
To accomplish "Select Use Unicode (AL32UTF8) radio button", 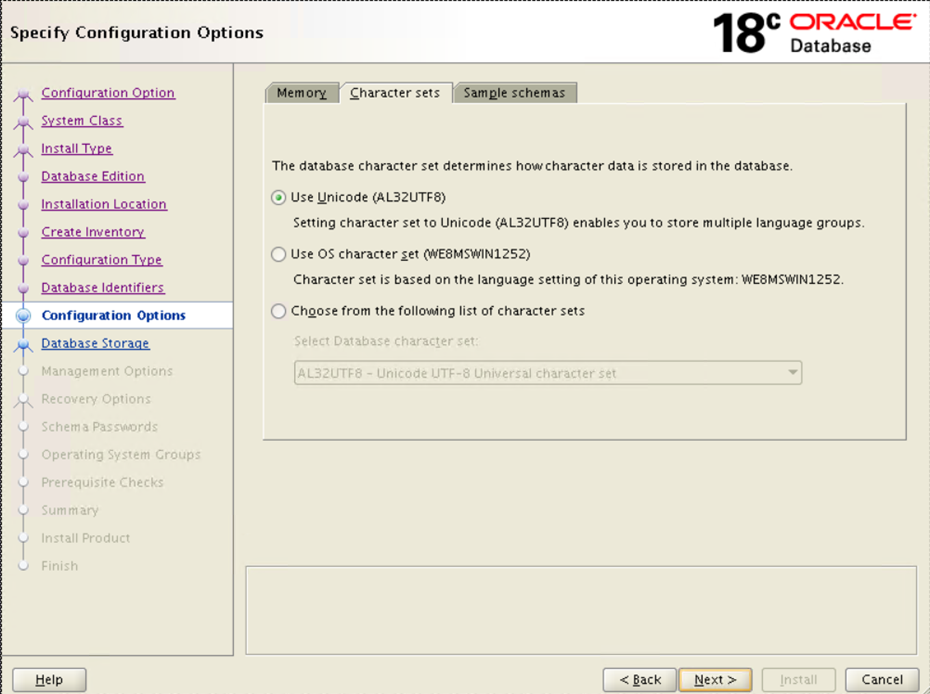I will (x=279, y=198).
